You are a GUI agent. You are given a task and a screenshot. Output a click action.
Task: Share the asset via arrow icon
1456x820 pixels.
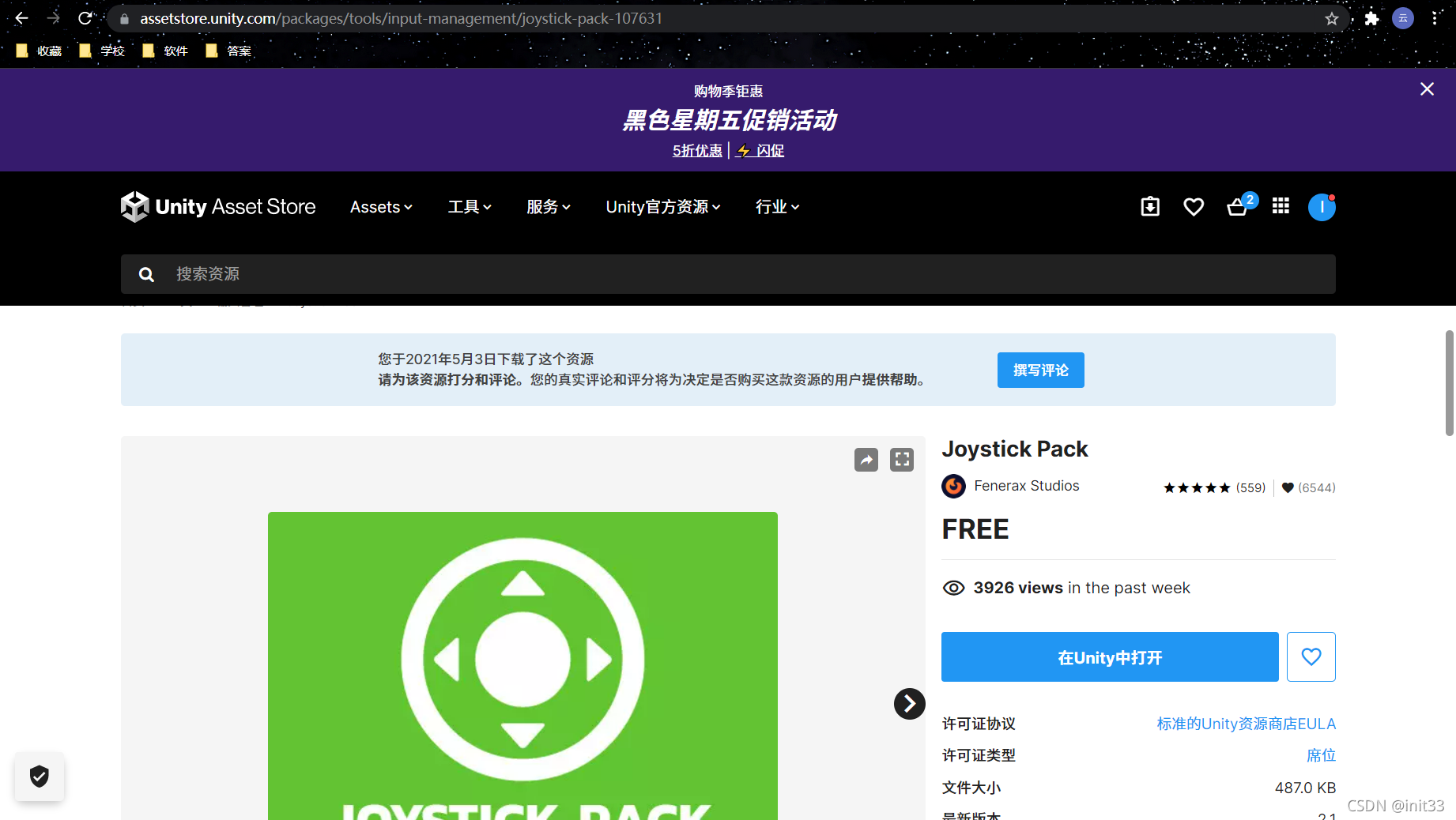pos(866,460)
